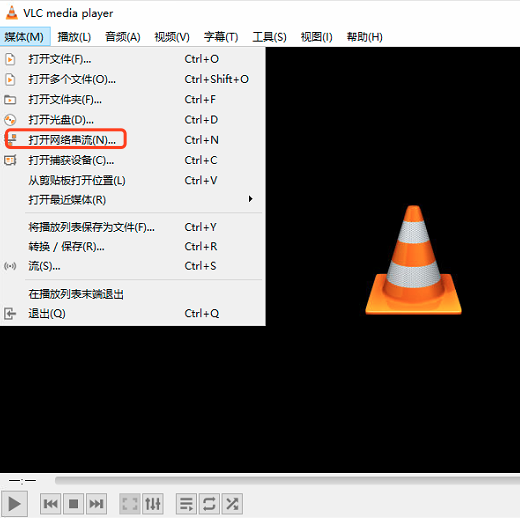520x518 pixels.
Task: Click the elapsed time display --:--
Action: 22,480
